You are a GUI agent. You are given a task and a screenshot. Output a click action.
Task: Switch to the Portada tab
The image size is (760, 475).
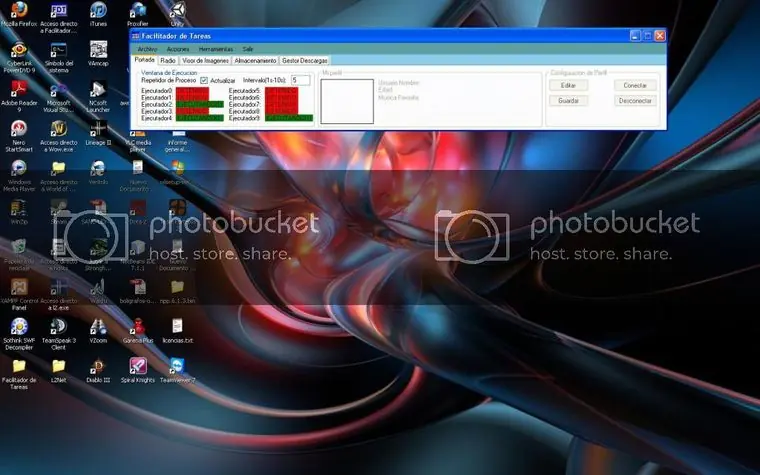pos(144,60)
